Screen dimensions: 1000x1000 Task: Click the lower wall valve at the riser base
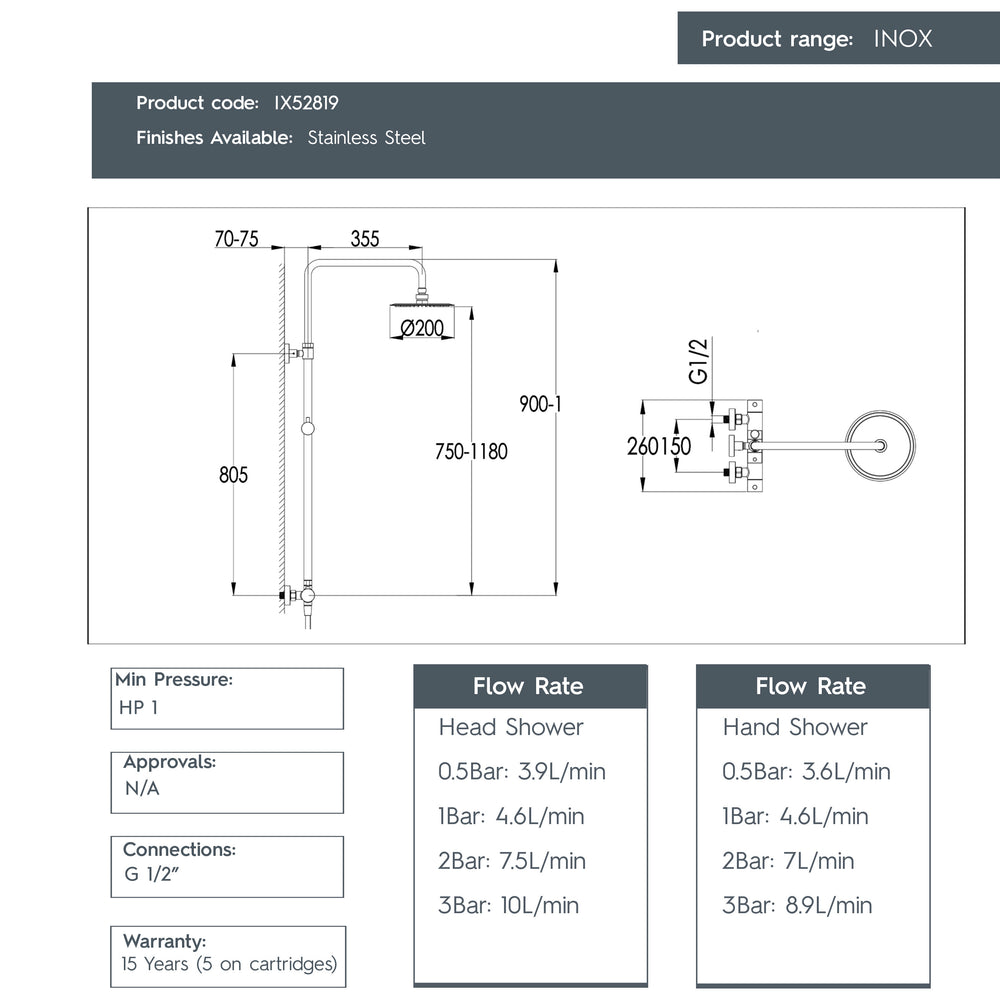298,594
